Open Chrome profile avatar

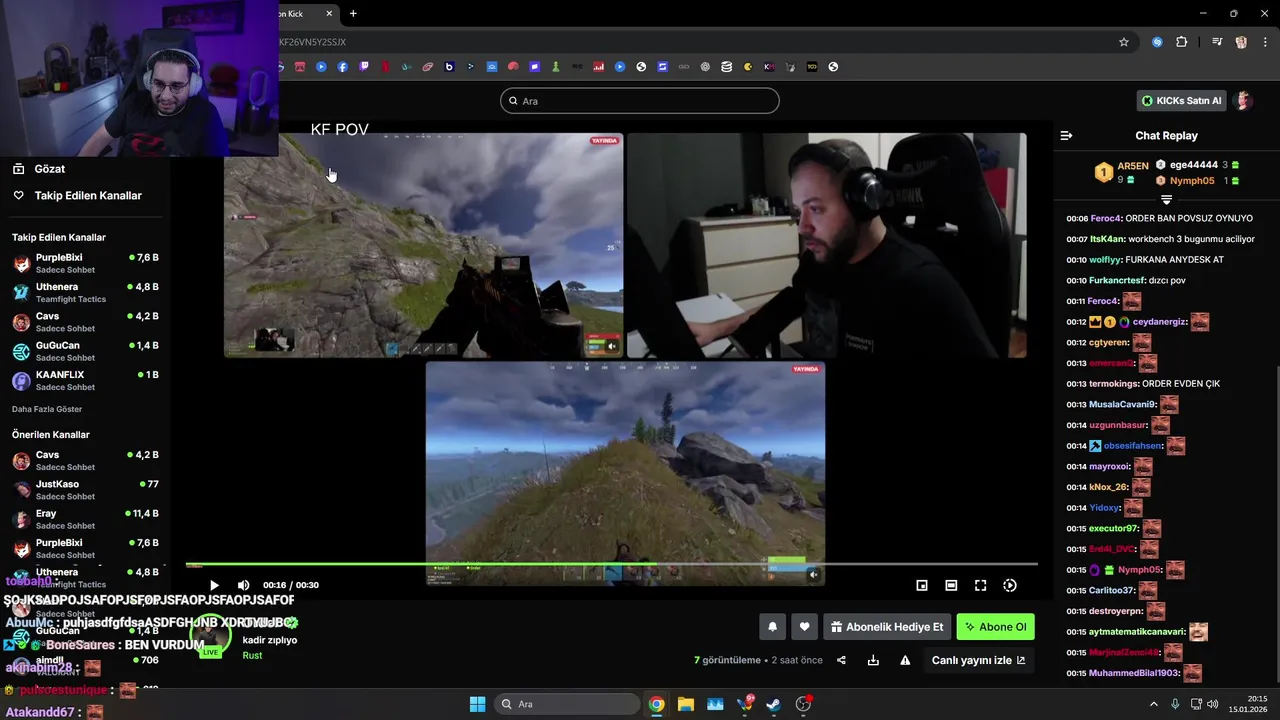[x=1241, y=42]
